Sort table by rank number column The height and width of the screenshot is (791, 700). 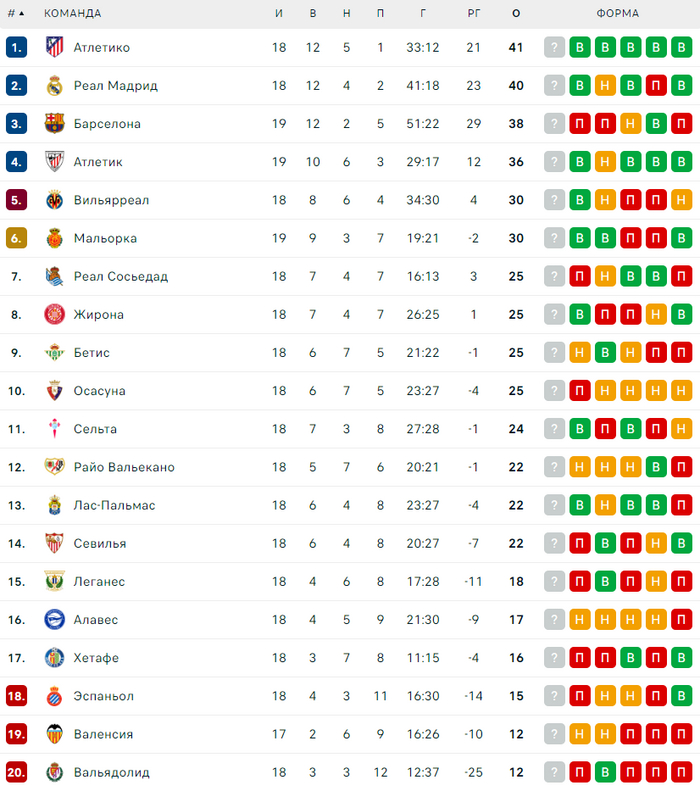16,14
